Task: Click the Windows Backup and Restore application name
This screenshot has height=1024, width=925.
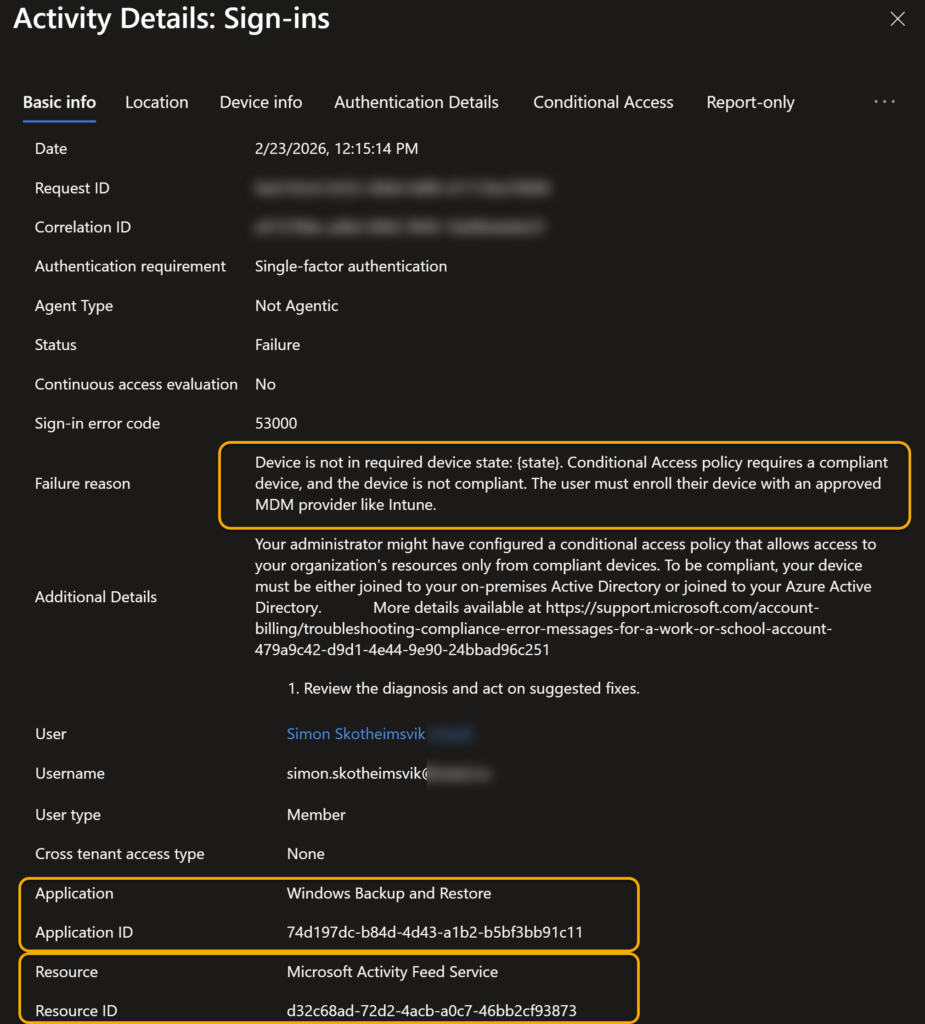Action: [x=389, y=893]
